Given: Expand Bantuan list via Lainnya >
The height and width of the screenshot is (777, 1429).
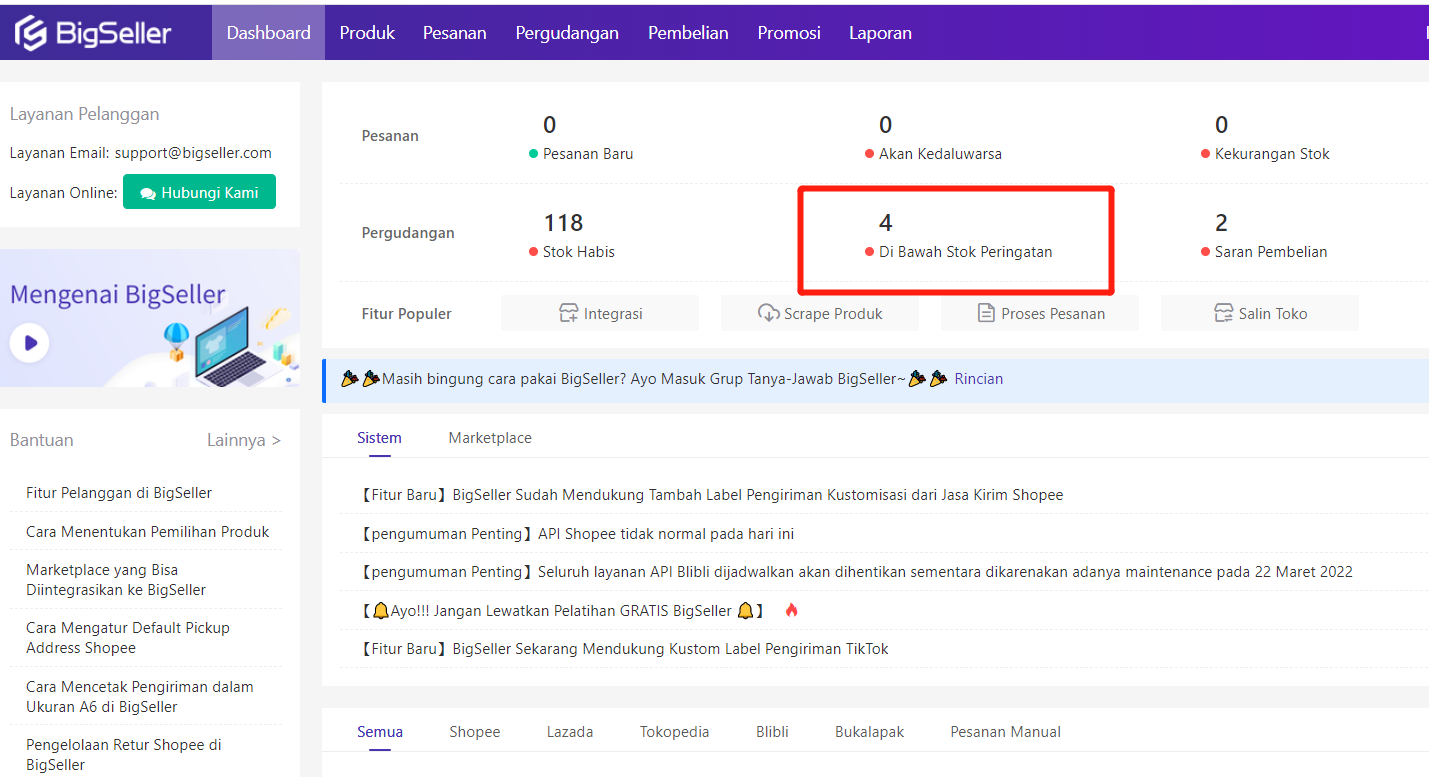Looking at the screenshot, I should 243,440.
